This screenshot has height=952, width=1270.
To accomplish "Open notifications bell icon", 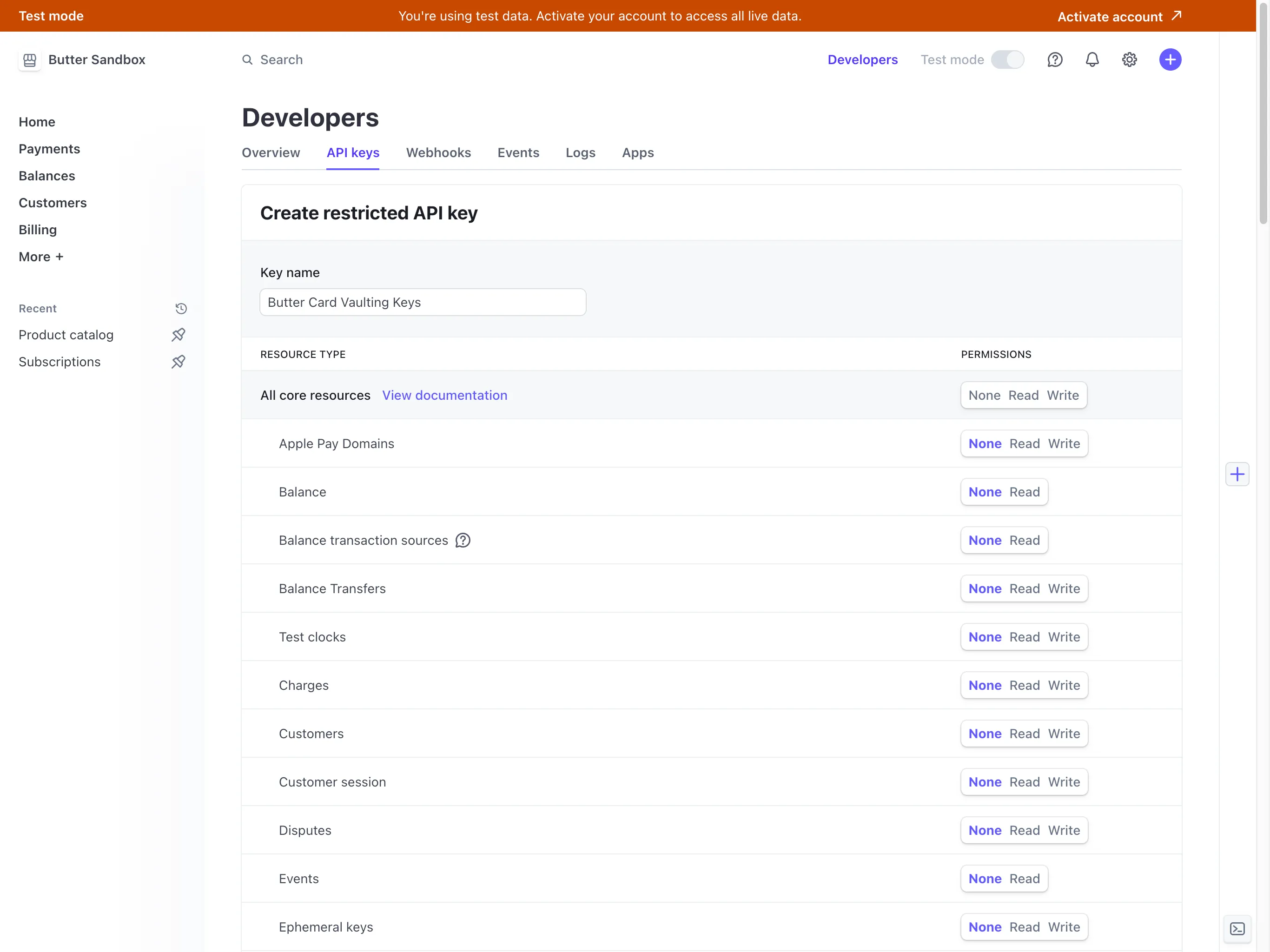I will pos(1092,59).
